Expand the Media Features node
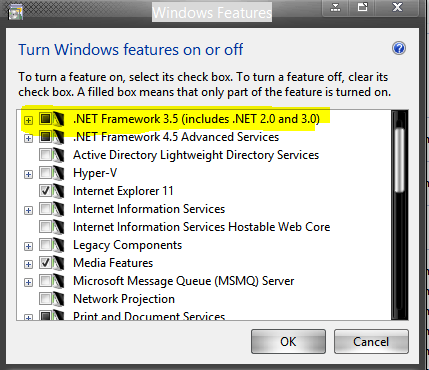 click(29, 264)
